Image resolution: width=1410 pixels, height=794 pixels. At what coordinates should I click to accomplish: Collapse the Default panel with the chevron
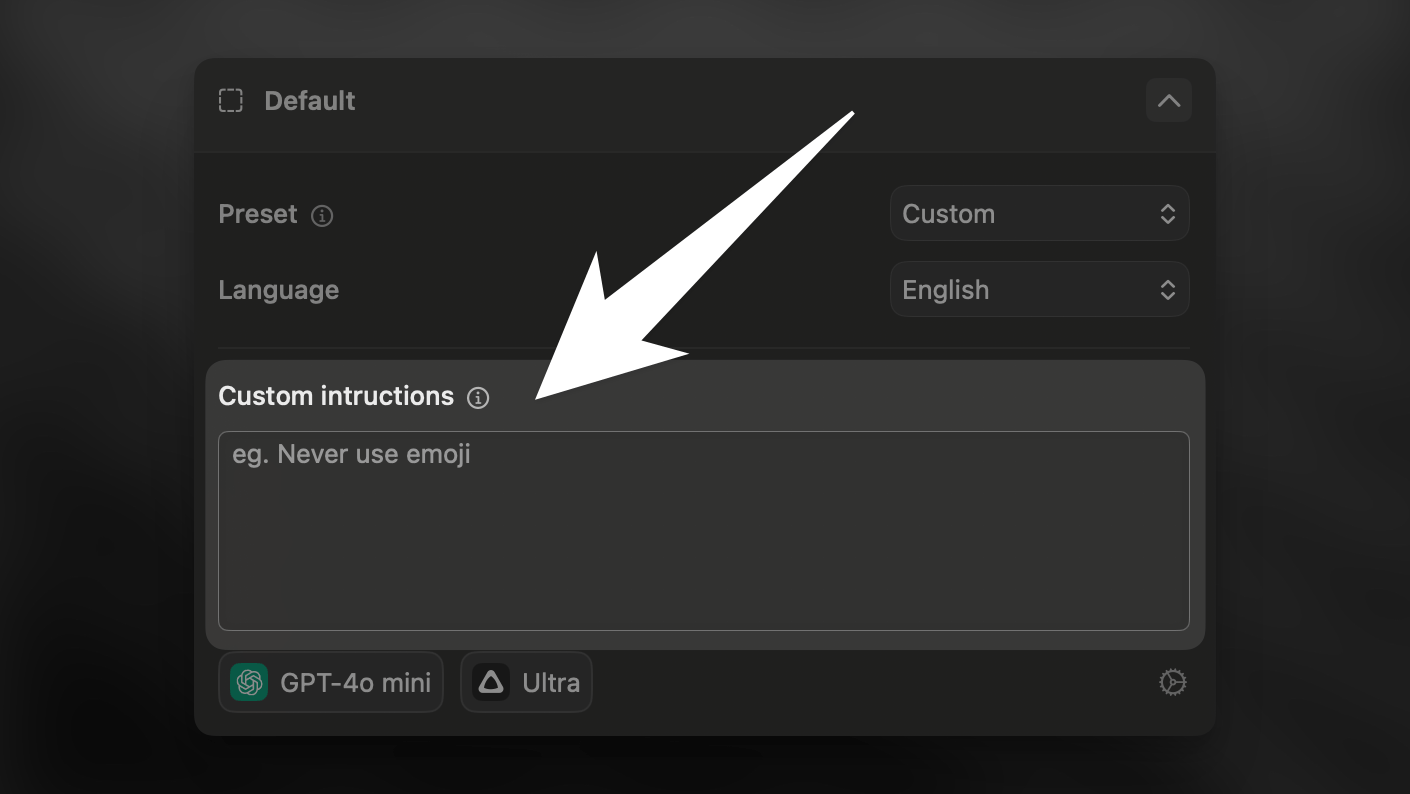point(1168,101)
